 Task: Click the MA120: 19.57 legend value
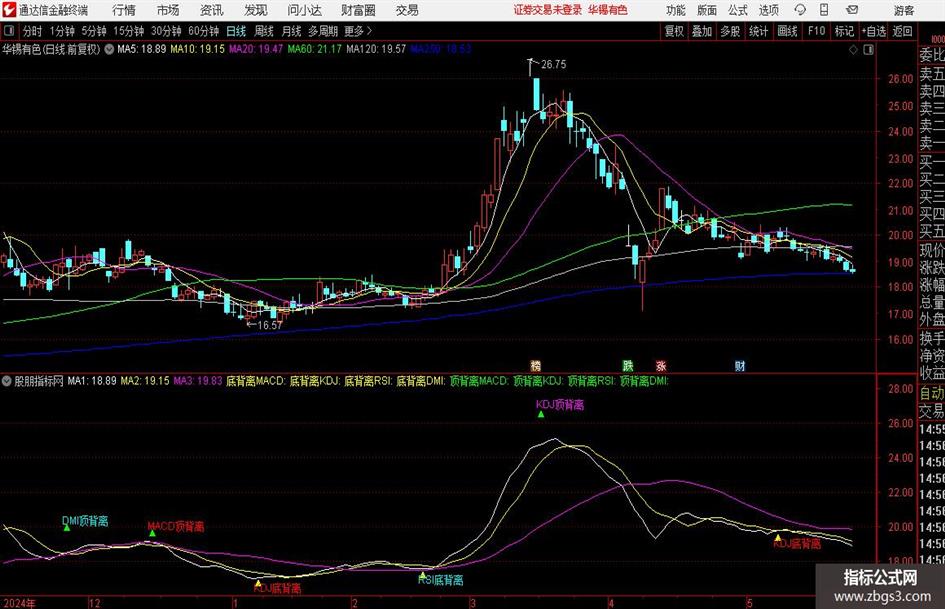click(x=376, y=49)
